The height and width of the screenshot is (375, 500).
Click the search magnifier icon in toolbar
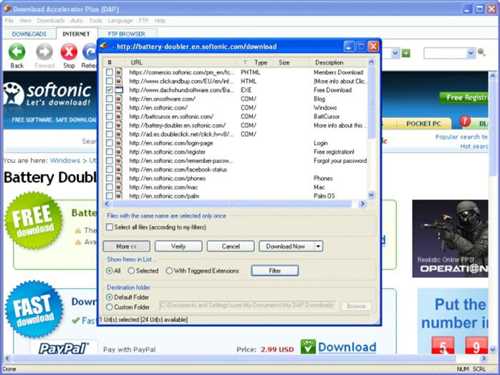coord(481,52)
